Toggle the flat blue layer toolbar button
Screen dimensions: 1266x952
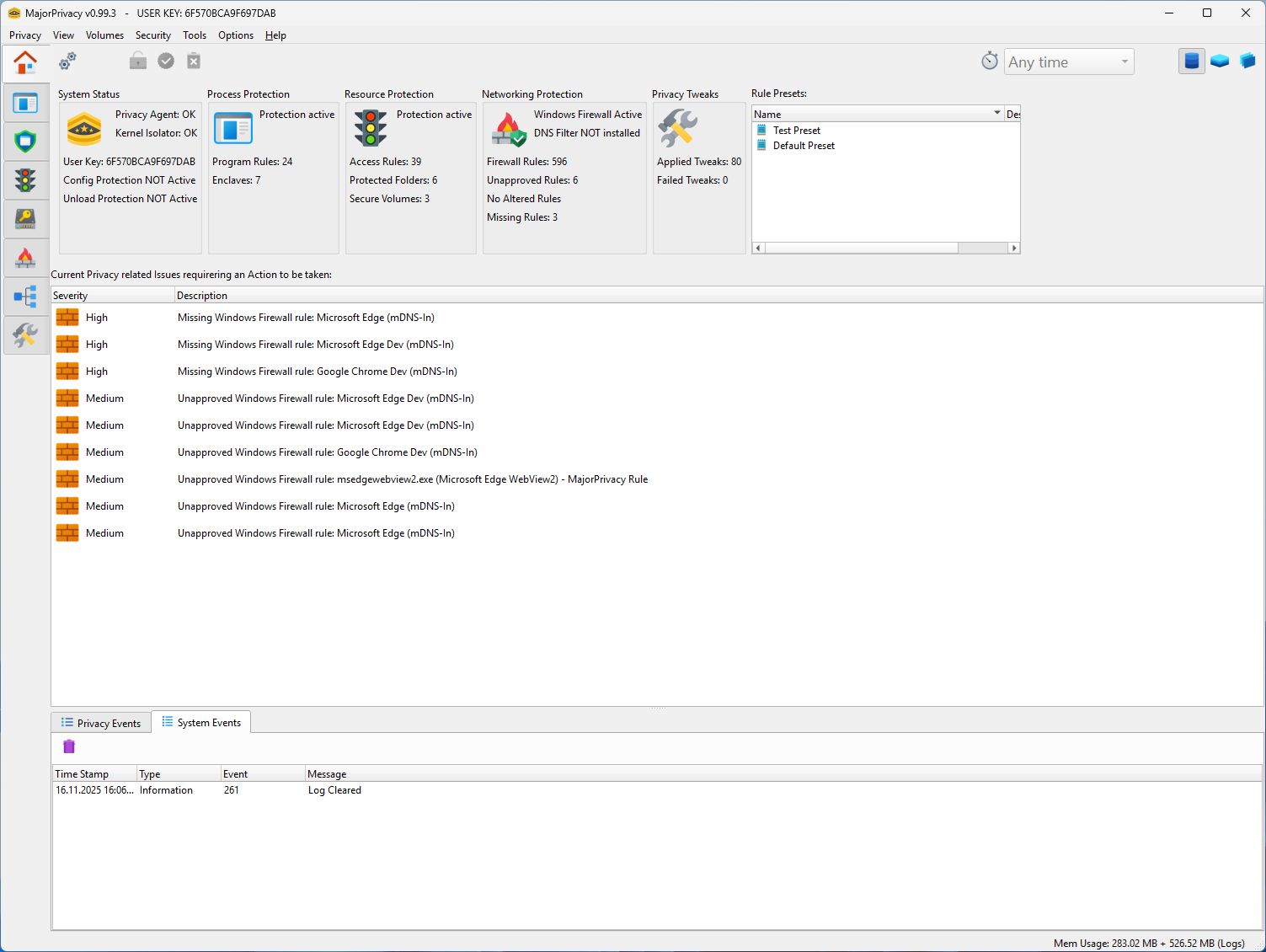point(1219,61)
